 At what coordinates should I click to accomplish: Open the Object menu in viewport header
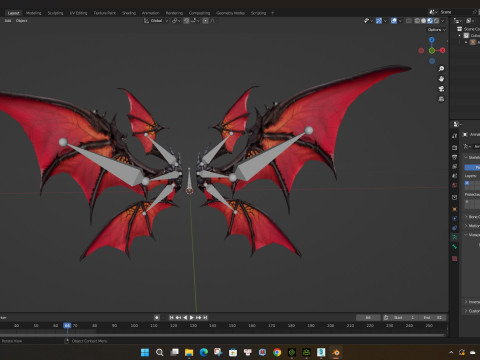point(21,21)
